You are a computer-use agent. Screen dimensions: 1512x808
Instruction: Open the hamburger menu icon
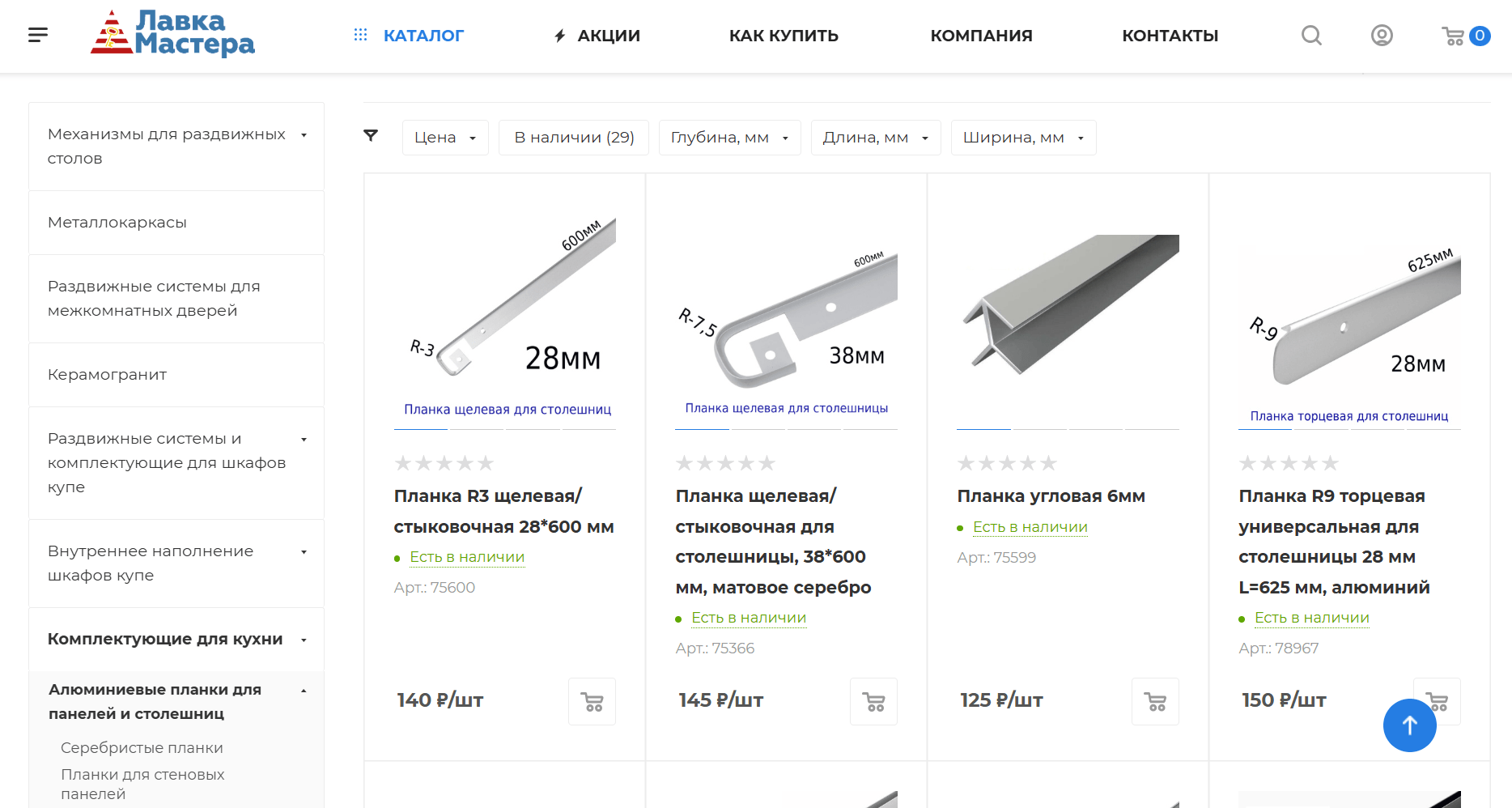tap(38, 35)
